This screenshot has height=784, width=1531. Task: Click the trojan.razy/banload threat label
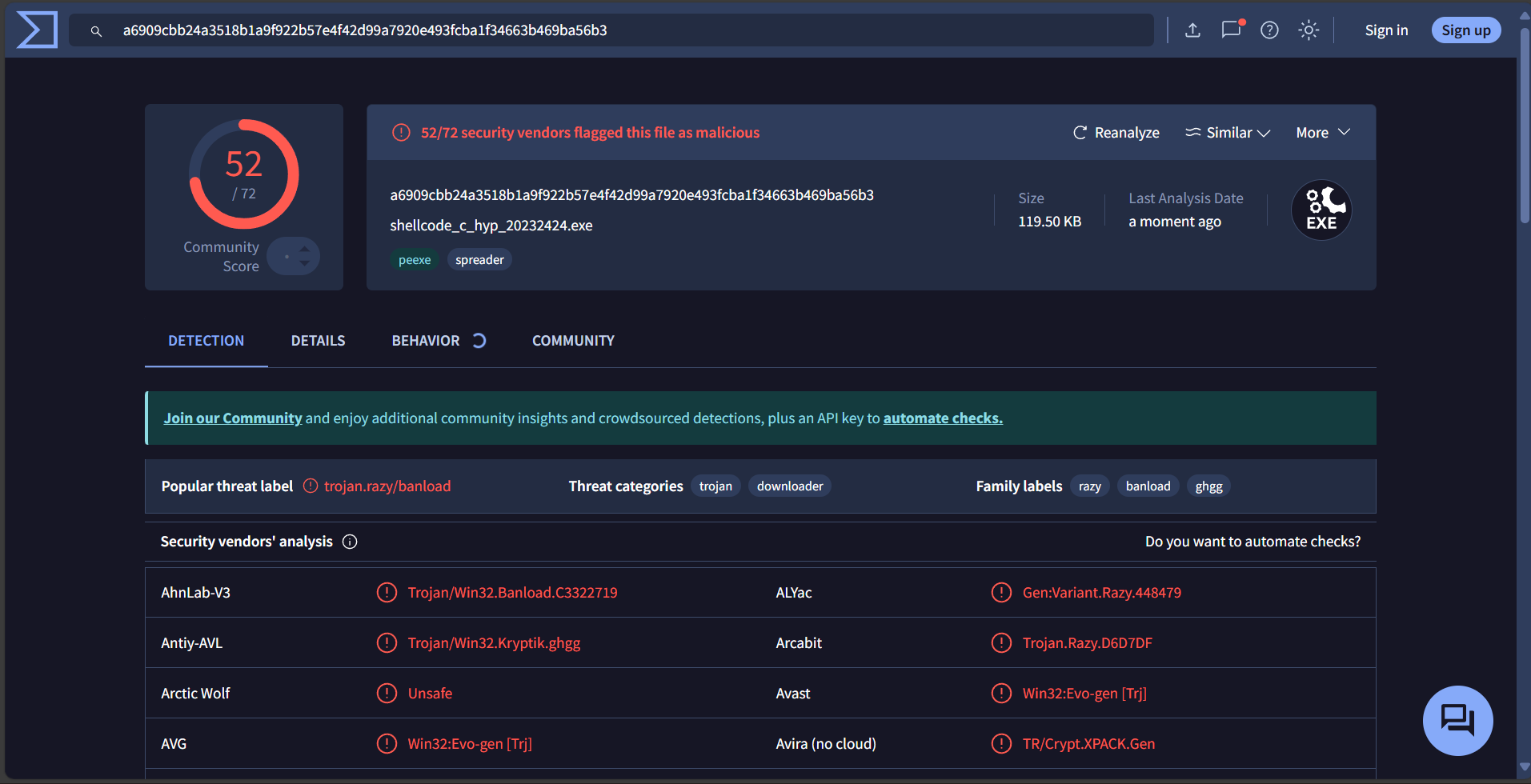tap(387, 486)
